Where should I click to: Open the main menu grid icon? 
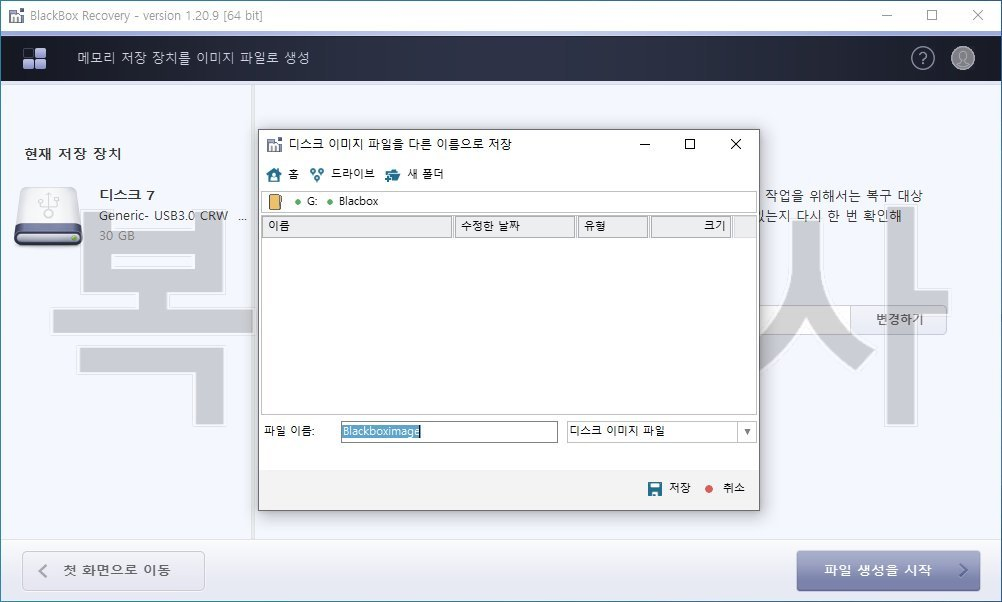(35, 58)
